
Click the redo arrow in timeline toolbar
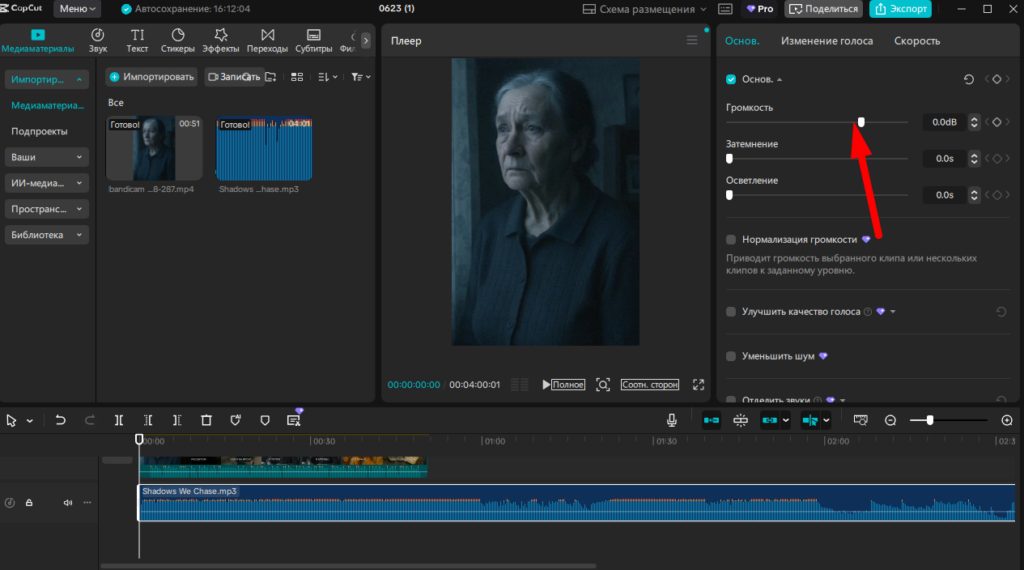89,420
